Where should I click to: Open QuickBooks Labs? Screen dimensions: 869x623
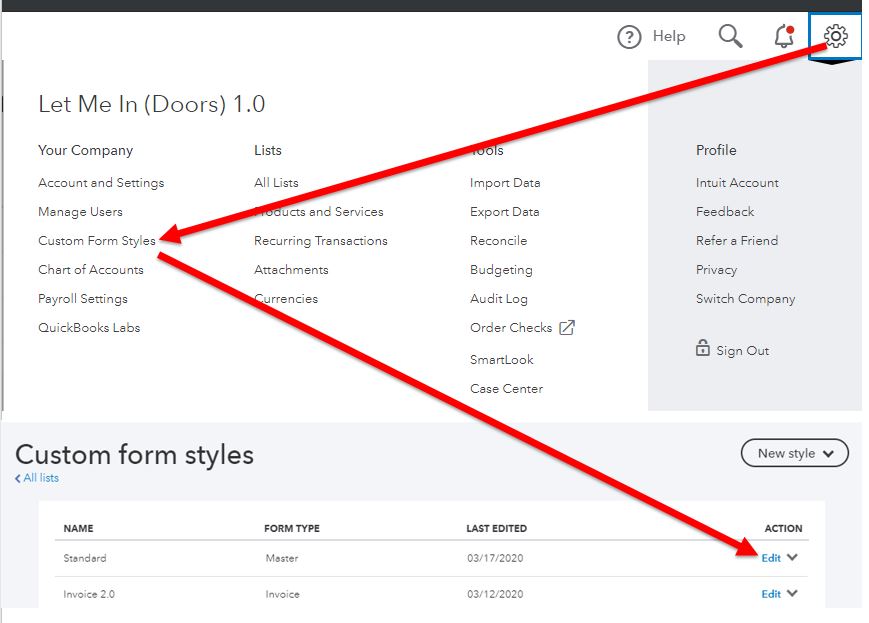click(89, 328)
